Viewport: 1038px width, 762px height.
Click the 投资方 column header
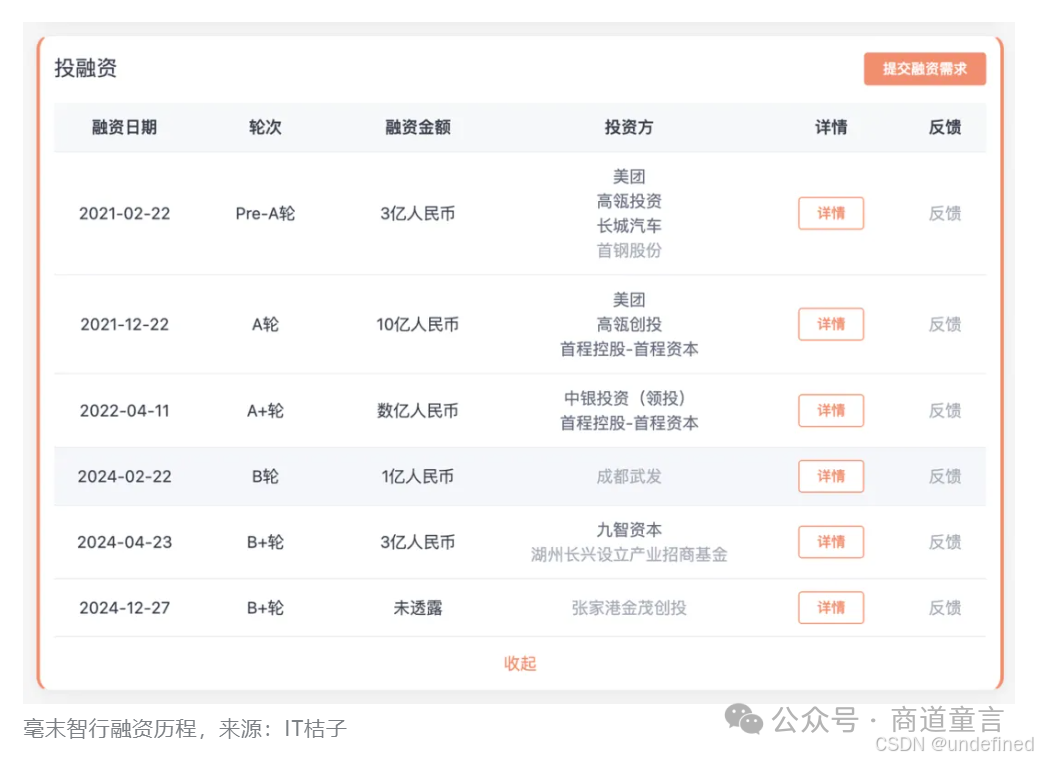[x=629, y=127]
